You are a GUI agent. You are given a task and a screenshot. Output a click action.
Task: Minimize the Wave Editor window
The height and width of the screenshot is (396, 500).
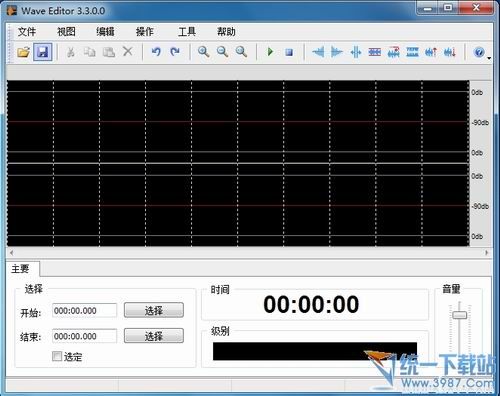(428, 8)
